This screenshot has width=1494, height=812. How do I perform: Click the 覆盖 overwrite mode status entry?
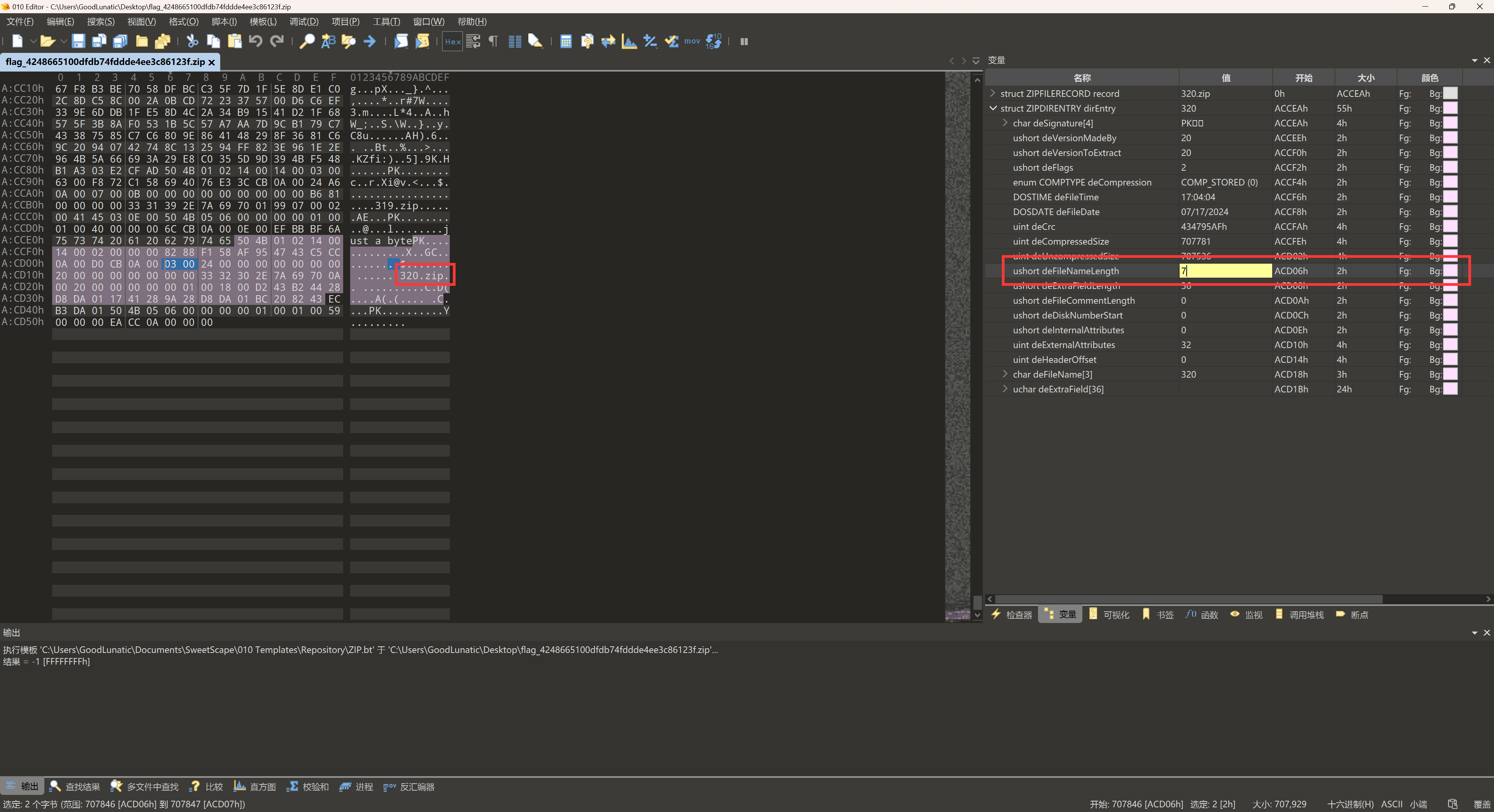click(x=1482, y=804)
